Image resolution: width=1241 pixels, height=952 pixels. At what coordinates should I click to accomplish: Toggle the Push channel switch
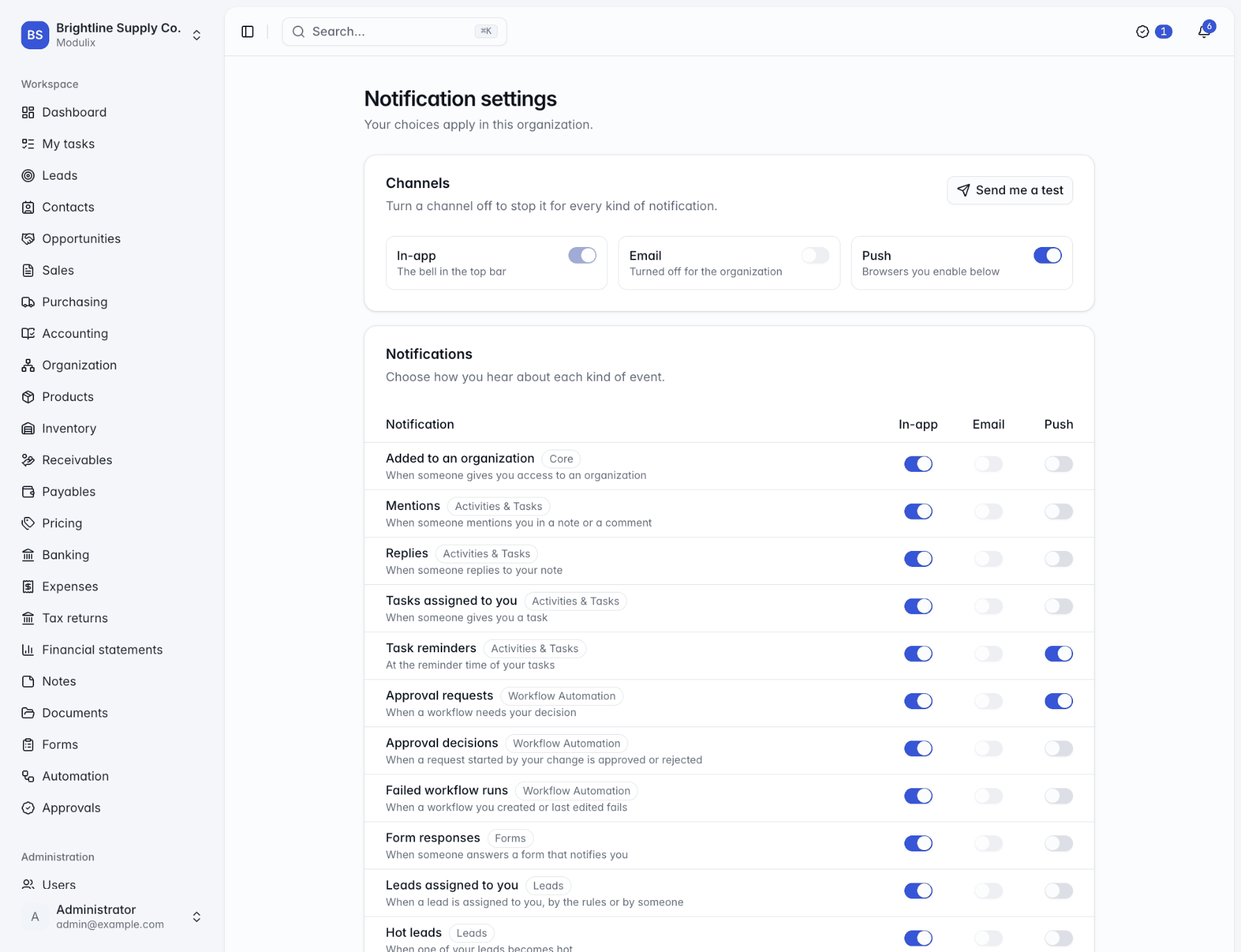(1048, 255)
